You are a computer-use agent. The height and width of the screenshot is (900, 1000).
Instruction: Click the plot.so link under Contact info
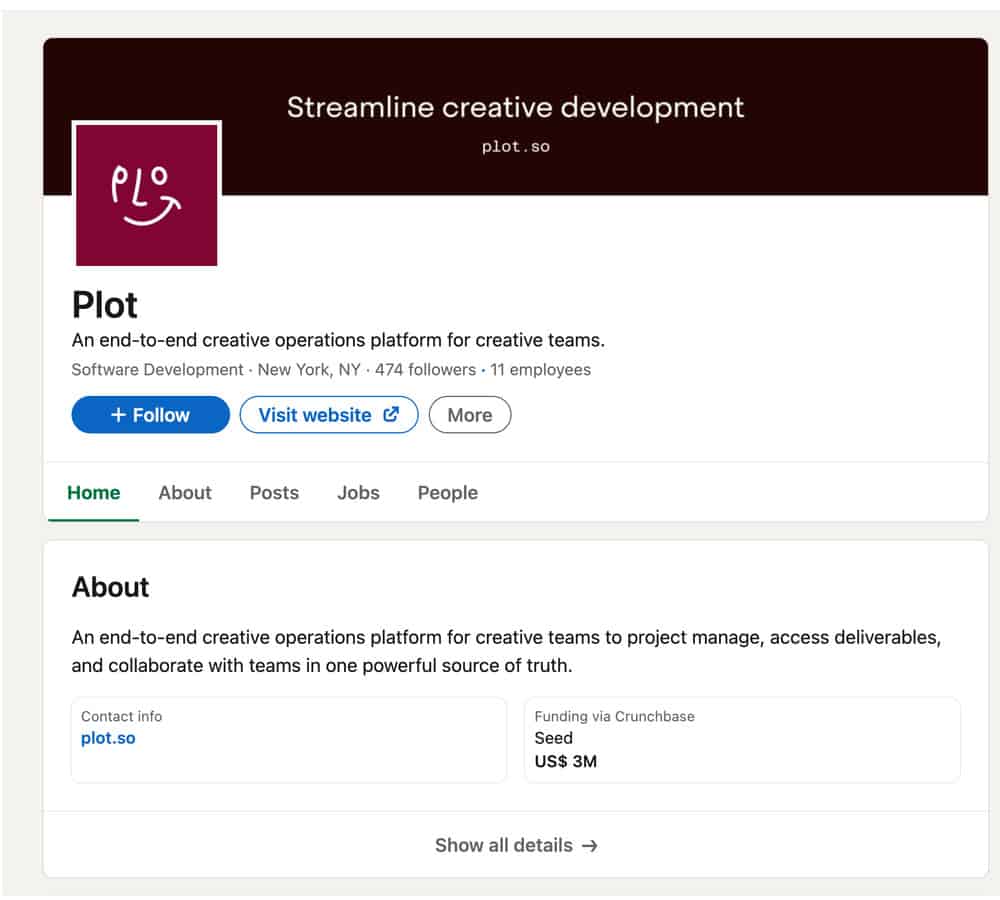pos(108,739)
